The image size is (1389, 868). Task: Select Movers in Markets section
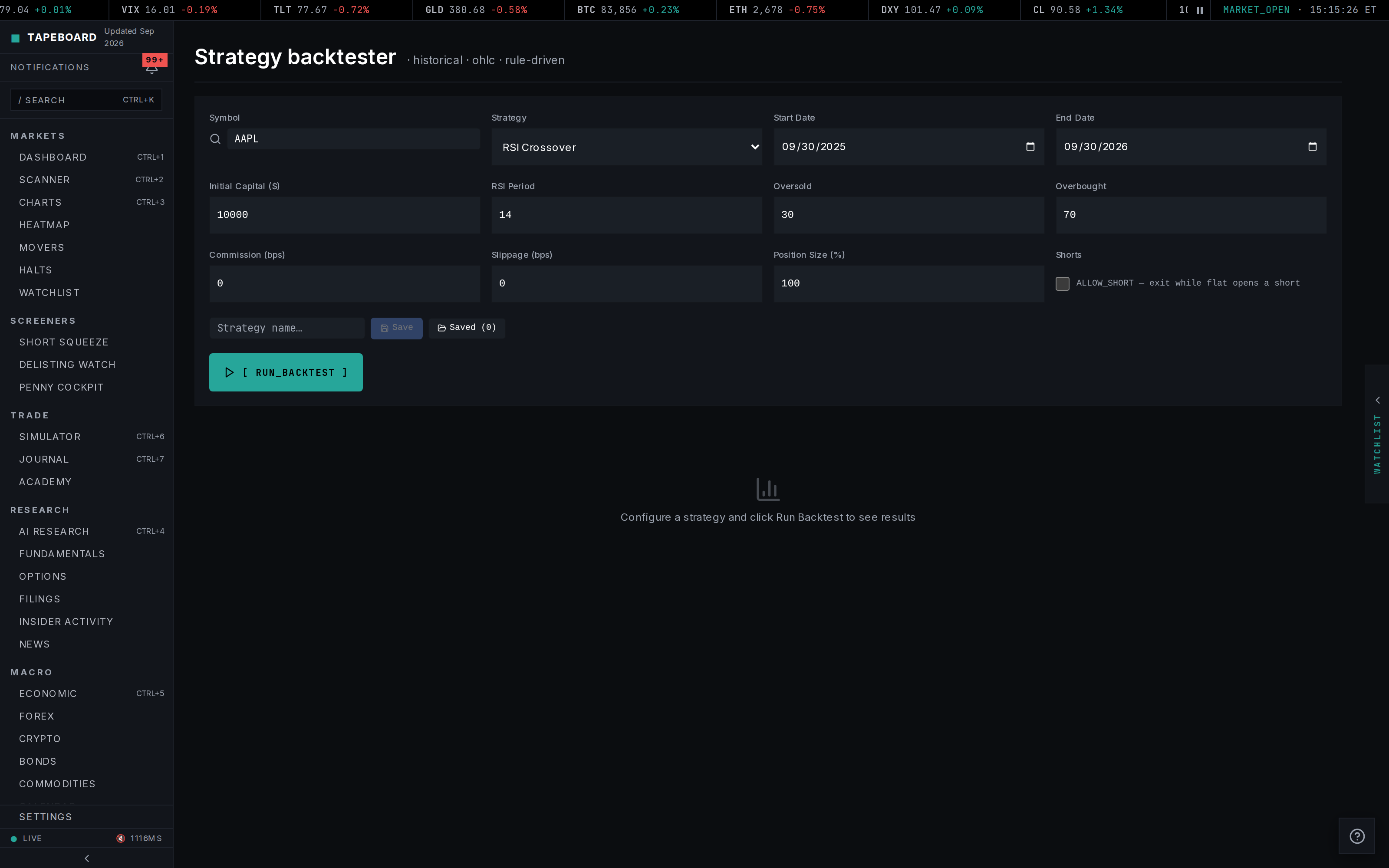tap(87, 247)
